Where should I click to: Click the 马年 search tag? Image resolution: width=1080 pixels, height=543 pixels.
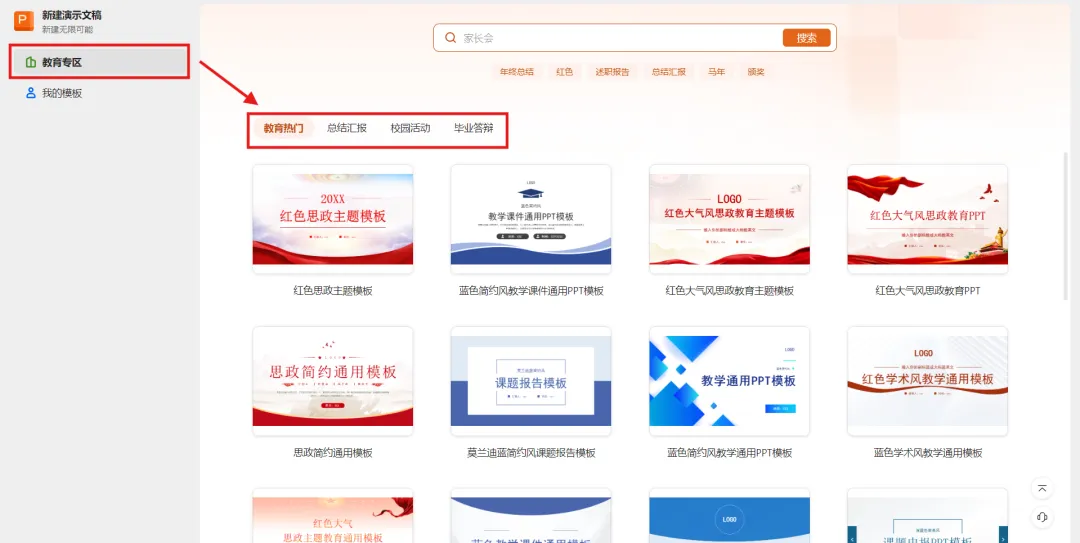(x=716, y=72)
